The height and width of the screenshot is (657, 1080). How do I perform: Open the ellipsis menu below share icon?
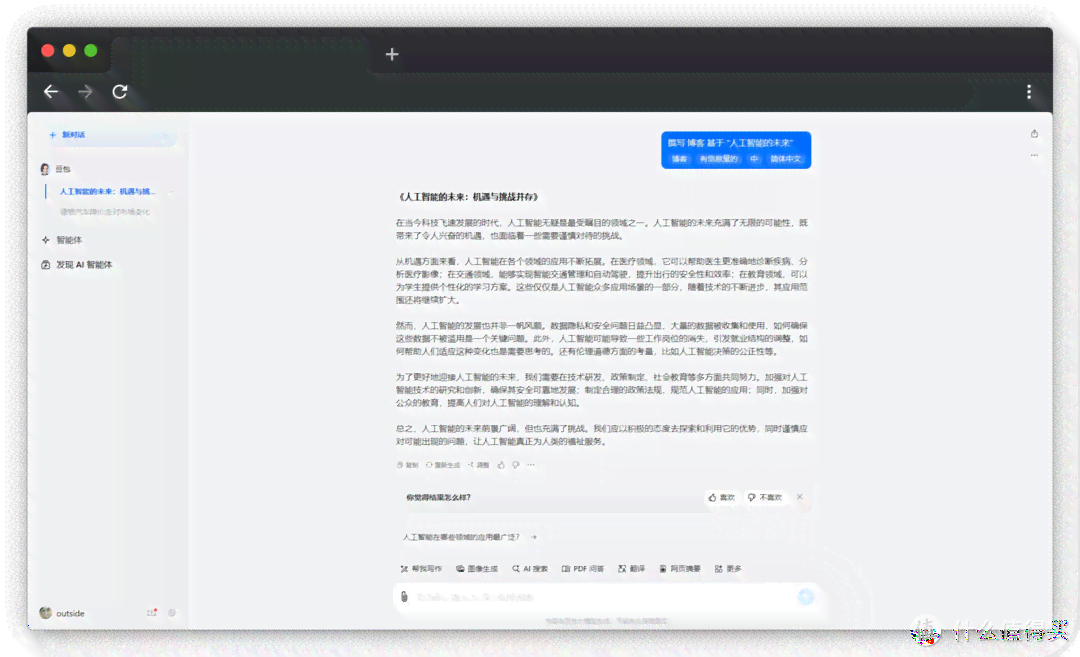(1034, 156)
